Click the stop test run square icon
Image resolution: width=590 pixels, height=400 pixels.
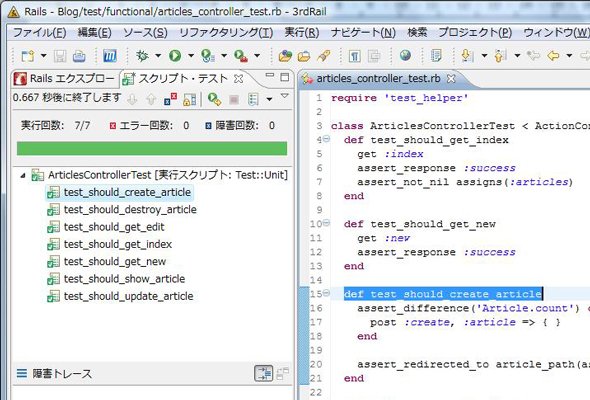pyautogui.click(x=234, y=100)
